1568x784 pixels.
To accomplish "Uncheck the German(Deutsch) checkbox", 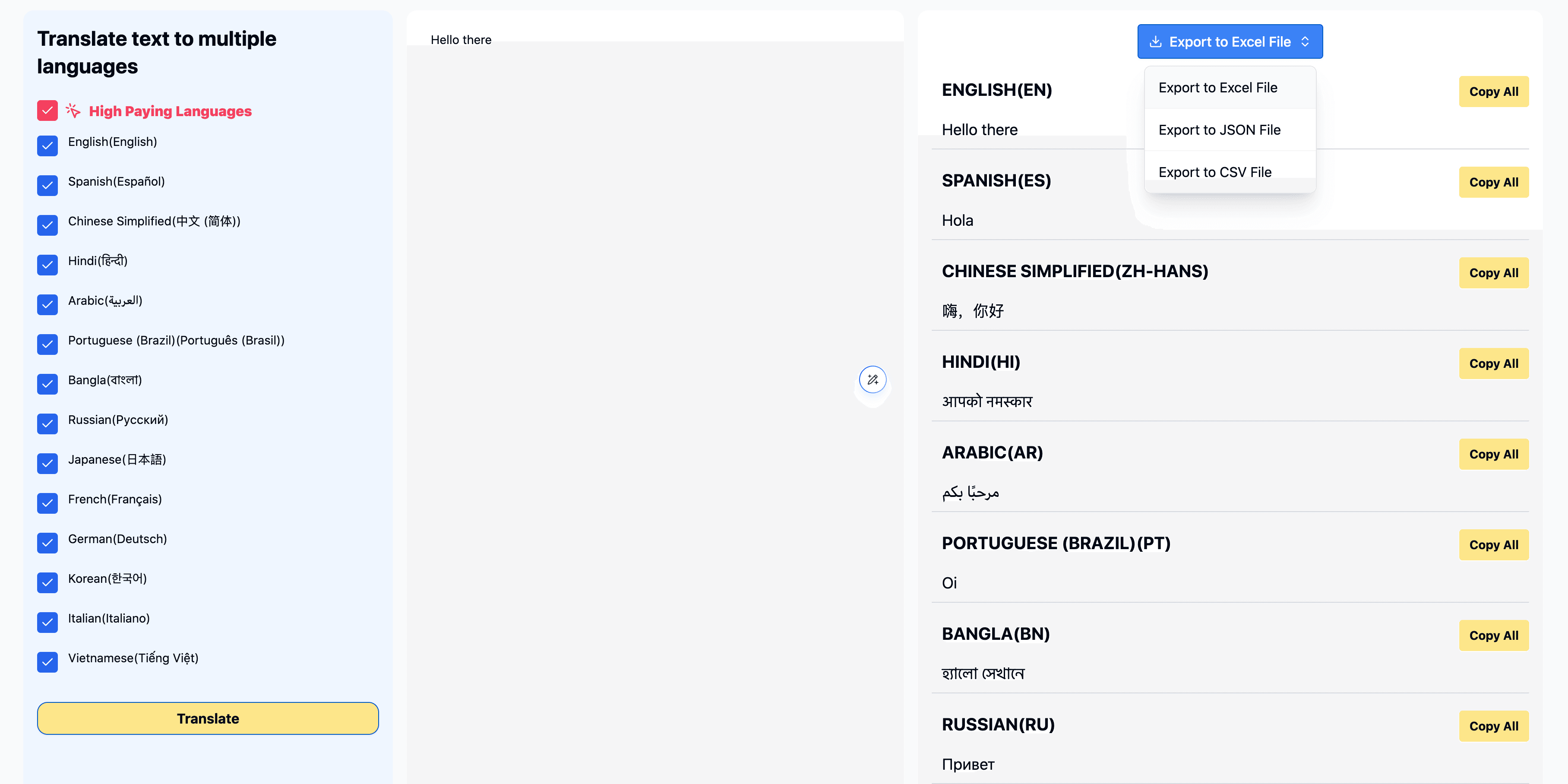I will [x=47, y=542].
